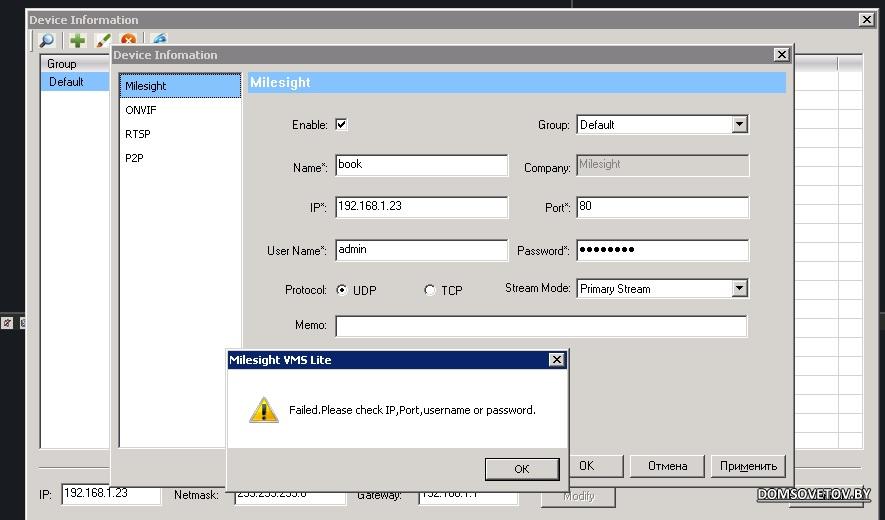This screenshot has width=885, height=520.
Task: Click the warning icon in the error dialog
Action: [264, 410]
